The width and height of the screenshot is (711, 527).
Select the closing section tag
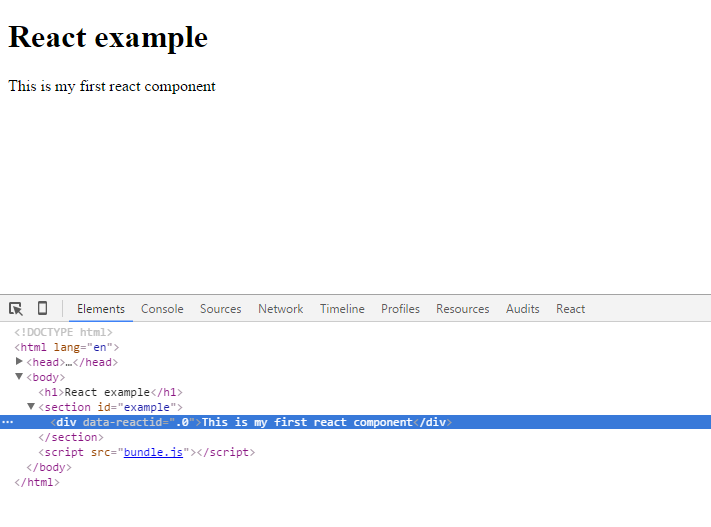click(71, 437)
